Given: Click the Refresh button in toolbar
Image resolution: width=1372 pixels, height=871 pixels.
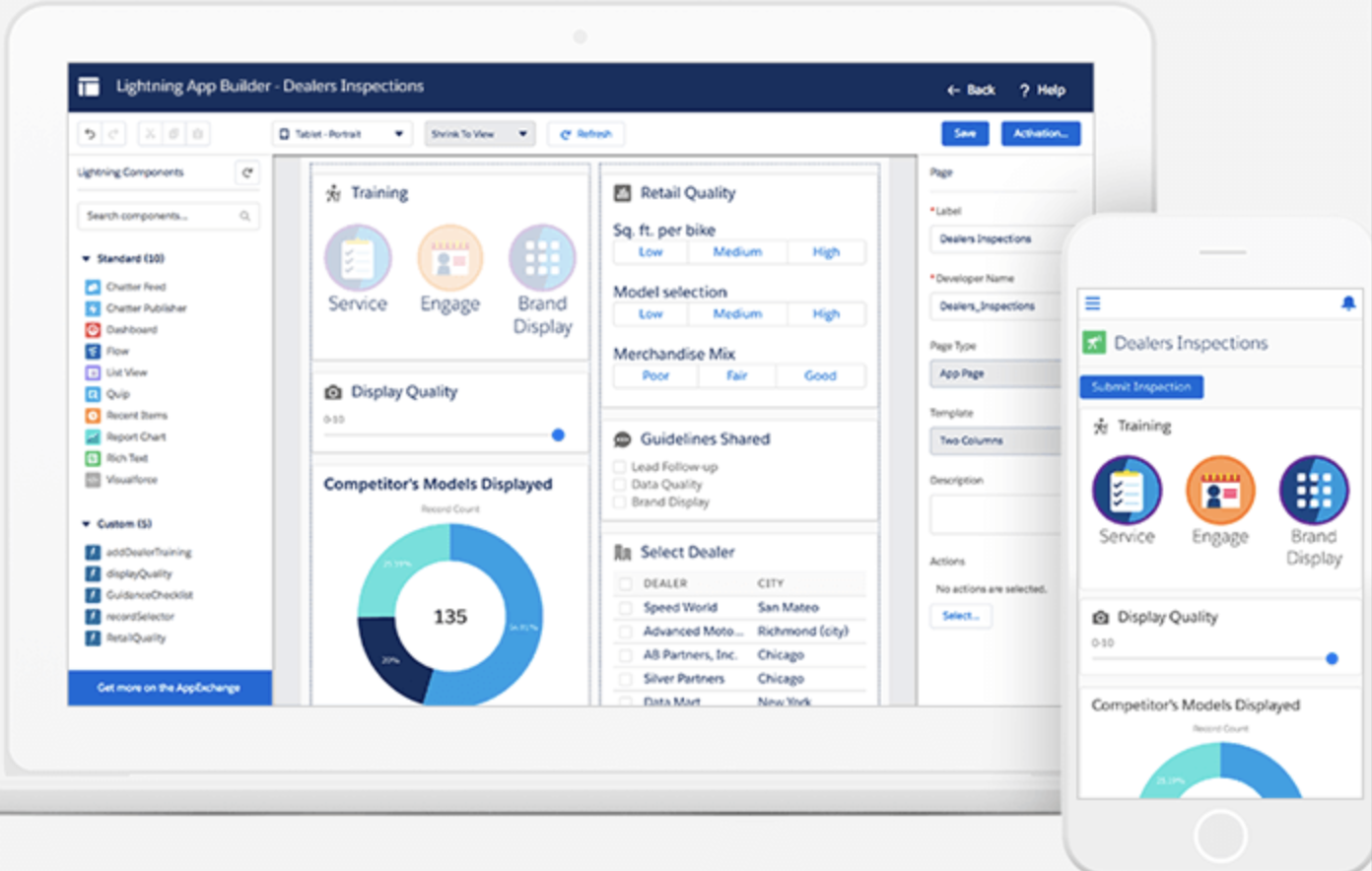Looking at the screenshot, I should [585, 134].
